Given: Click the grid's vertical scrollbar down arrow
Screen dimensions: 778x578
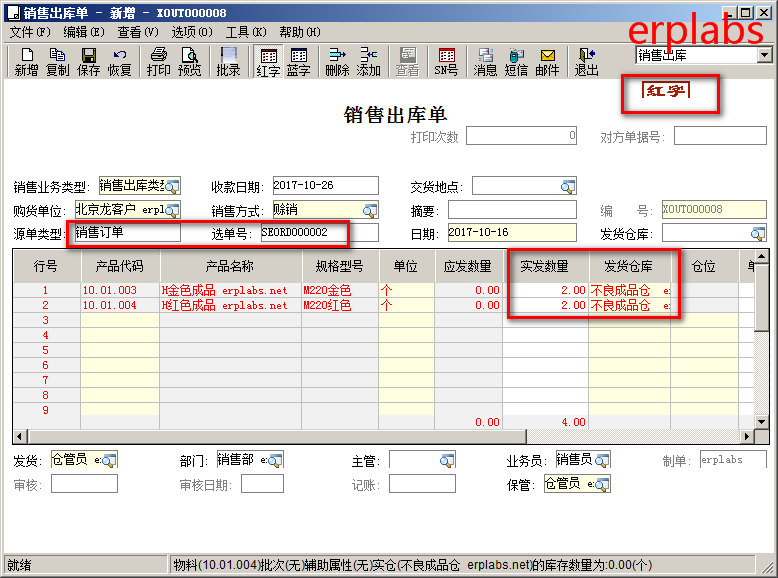Looking at the screenshot, I should click(x=761, y=422).
